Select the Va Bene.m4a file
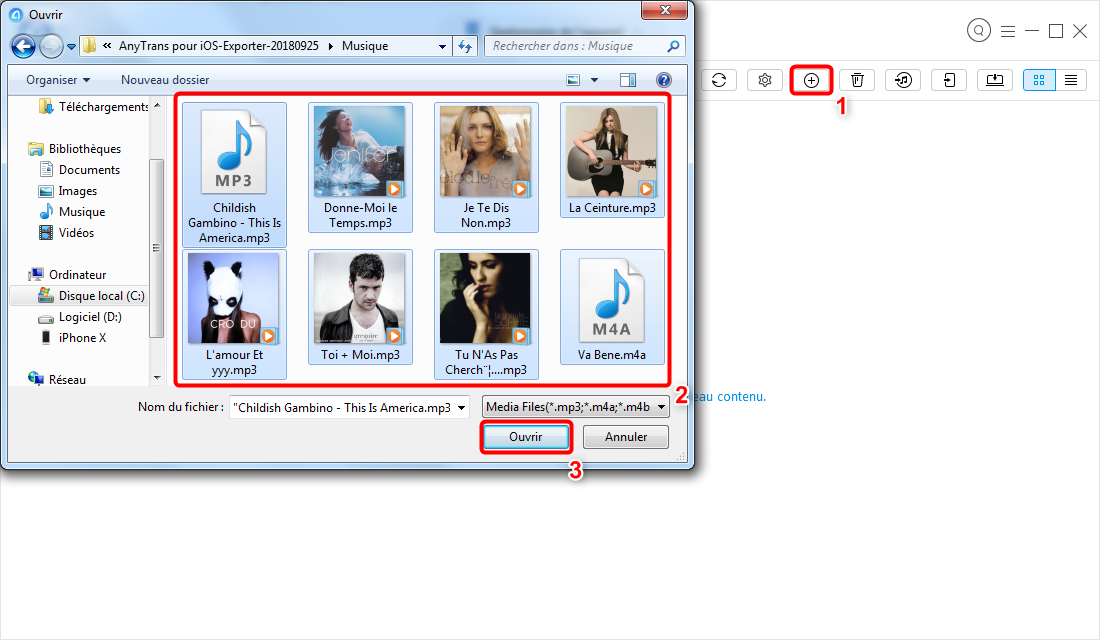The image size is (1100, 640). (611, 313)
